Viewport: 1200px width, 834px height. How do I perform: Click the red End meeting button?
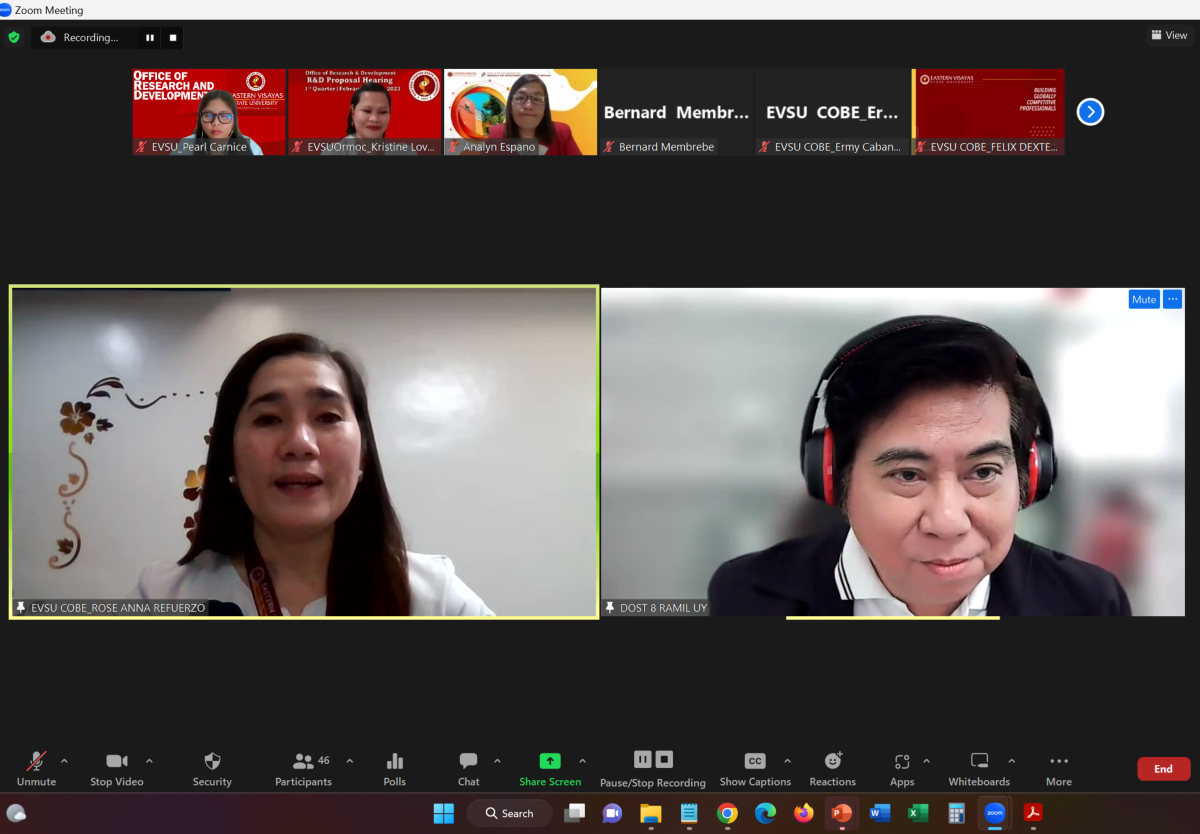[x=1163, y=769]
